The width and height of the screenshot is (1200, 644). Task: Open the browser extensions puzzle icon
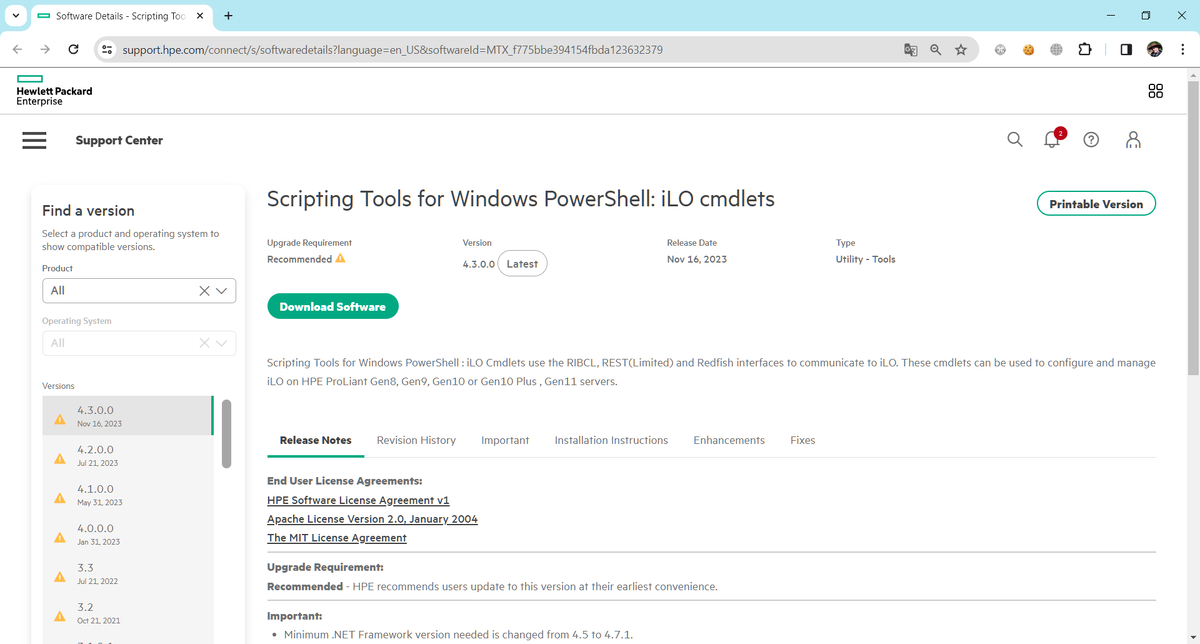click(1085, 49)
